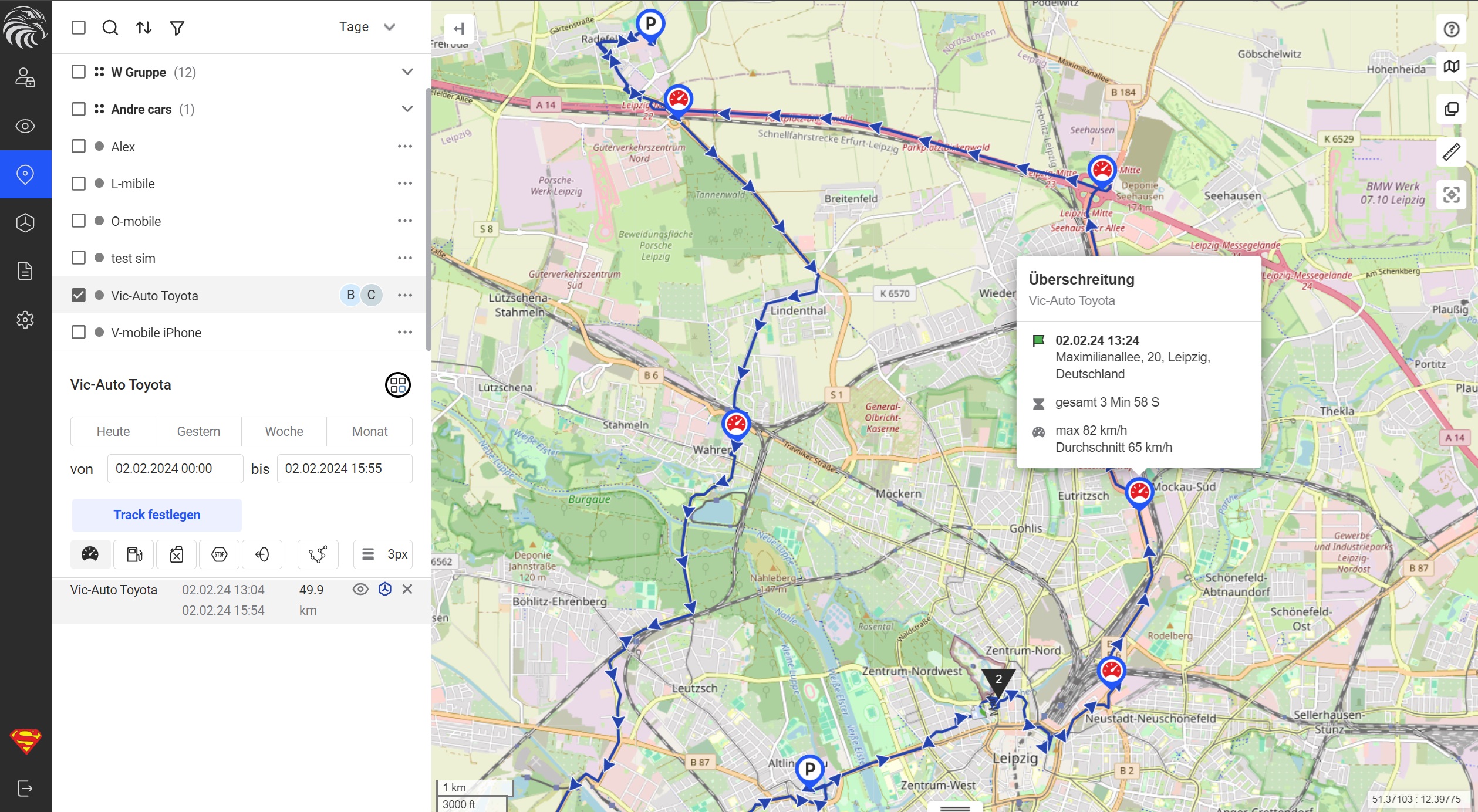Click the B badge on Vic-Auto Toyota
The width and height of the screenshot is (1478, 812).
350,295
